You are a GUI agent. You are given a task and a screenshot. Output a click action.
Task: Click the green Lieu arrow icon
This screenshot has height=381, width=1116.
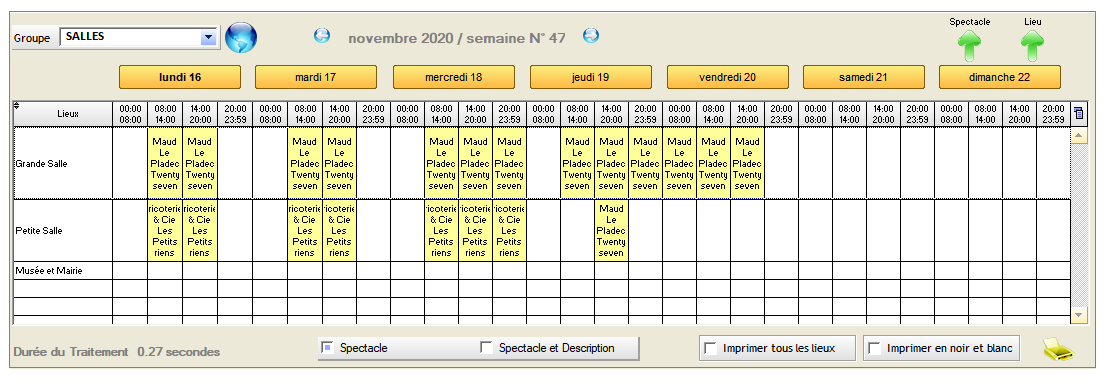pyautogui.click(x=1032, y=46)
